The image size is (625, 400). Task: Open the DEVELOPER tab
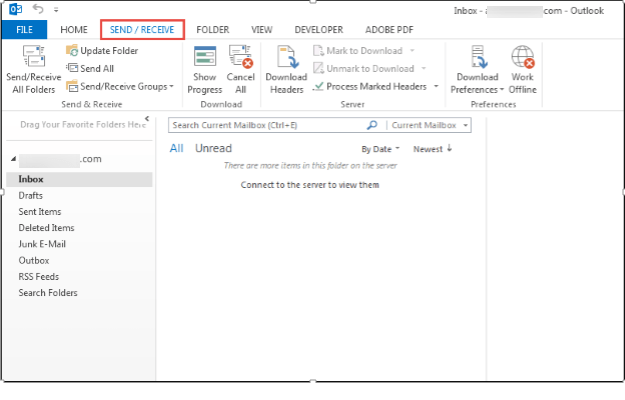[319, 29]
